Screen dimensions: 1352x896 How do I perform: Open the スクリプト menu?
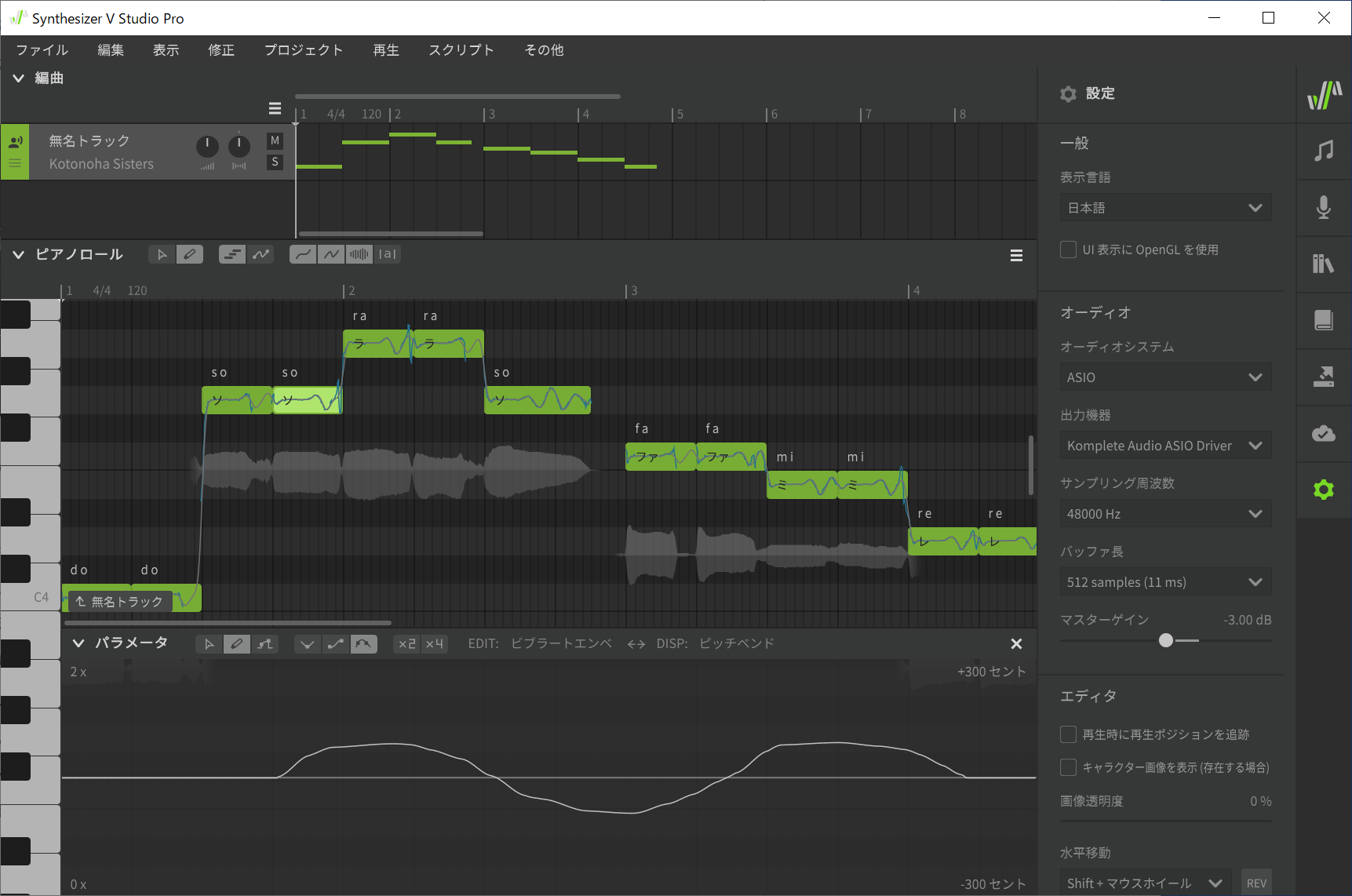coord(461,50)
